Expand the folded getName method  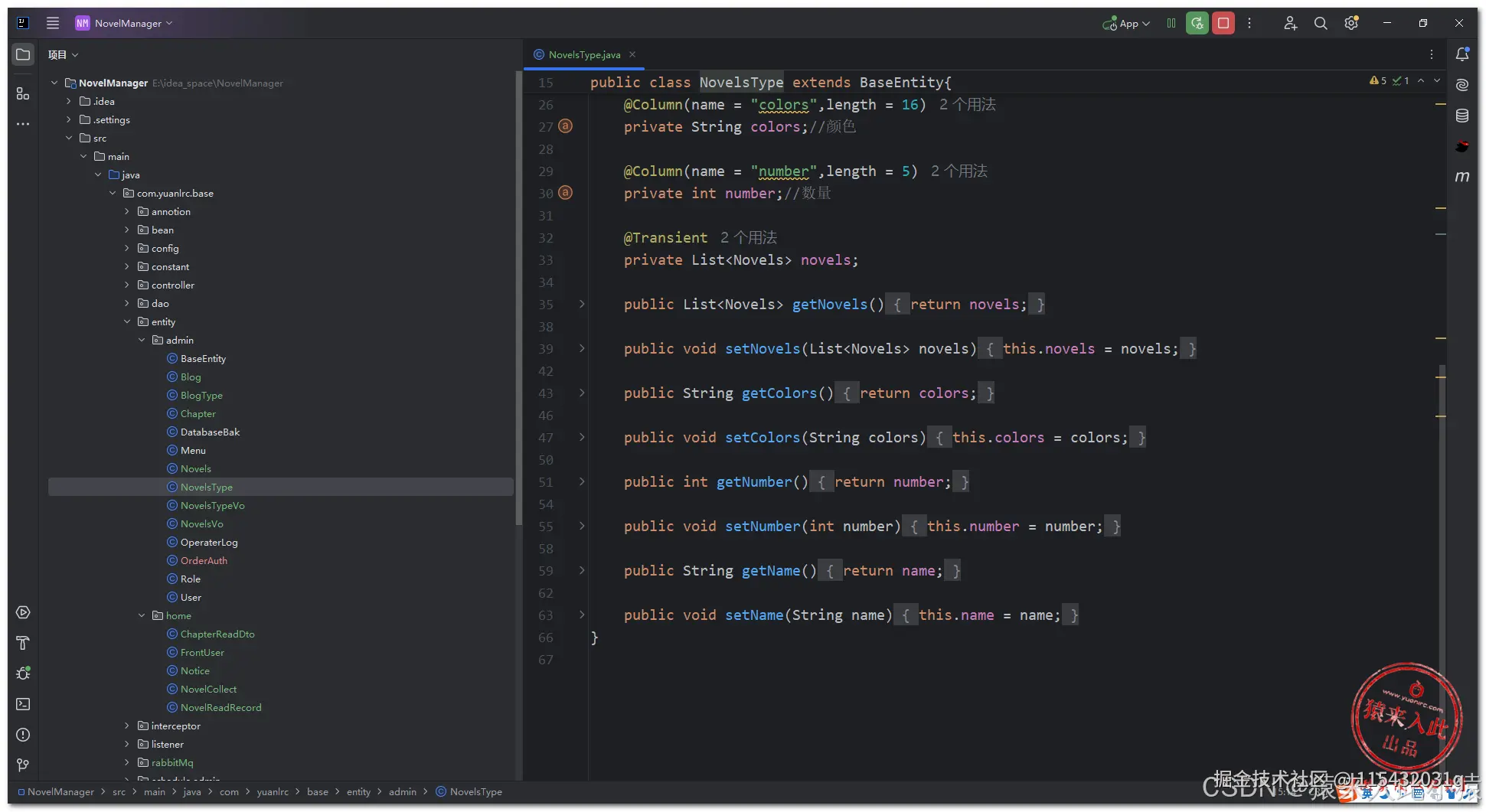(582, 570)
